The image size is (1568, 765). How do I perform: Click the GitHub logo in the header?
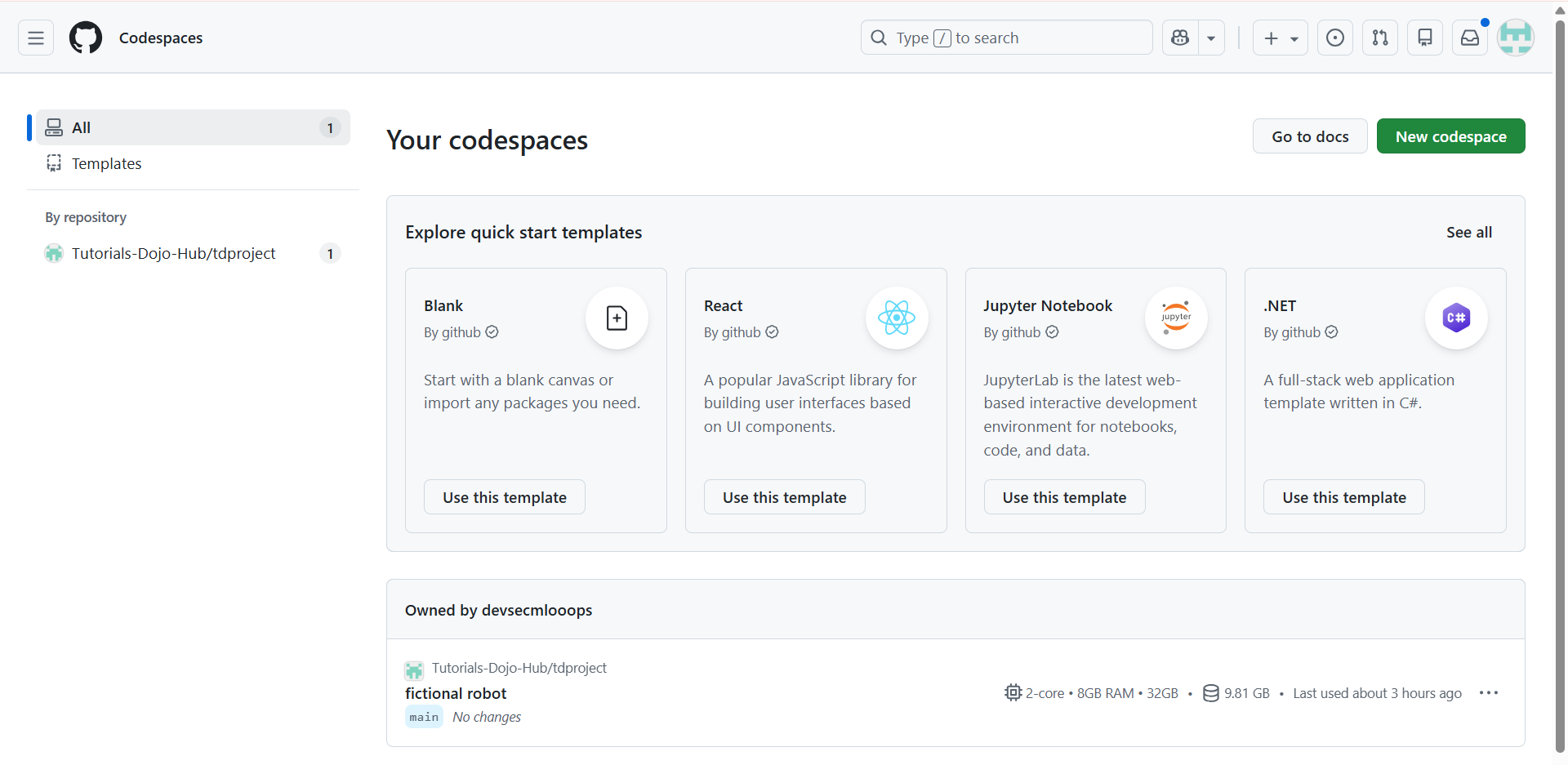click(85, 37)
